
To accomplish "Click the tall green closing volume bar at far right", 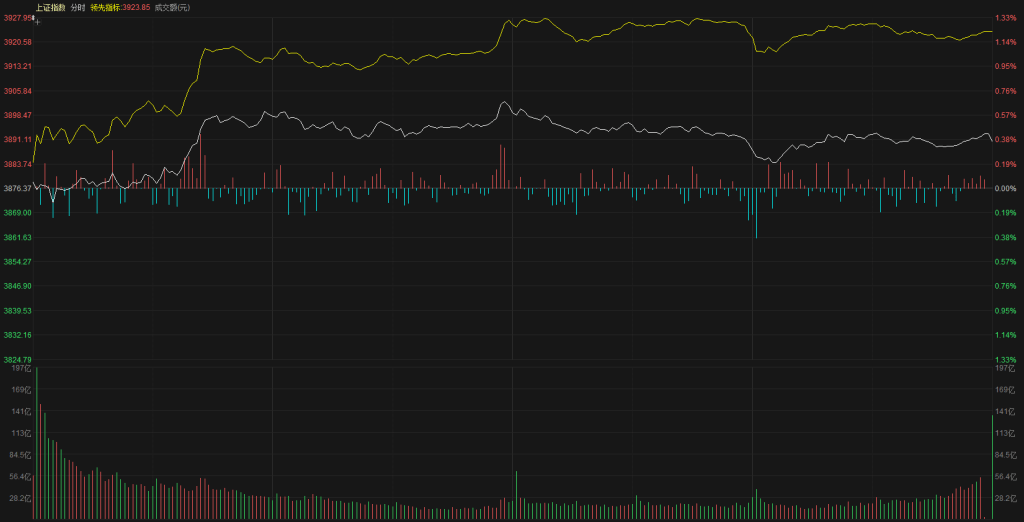I will (x=992, y=467).
